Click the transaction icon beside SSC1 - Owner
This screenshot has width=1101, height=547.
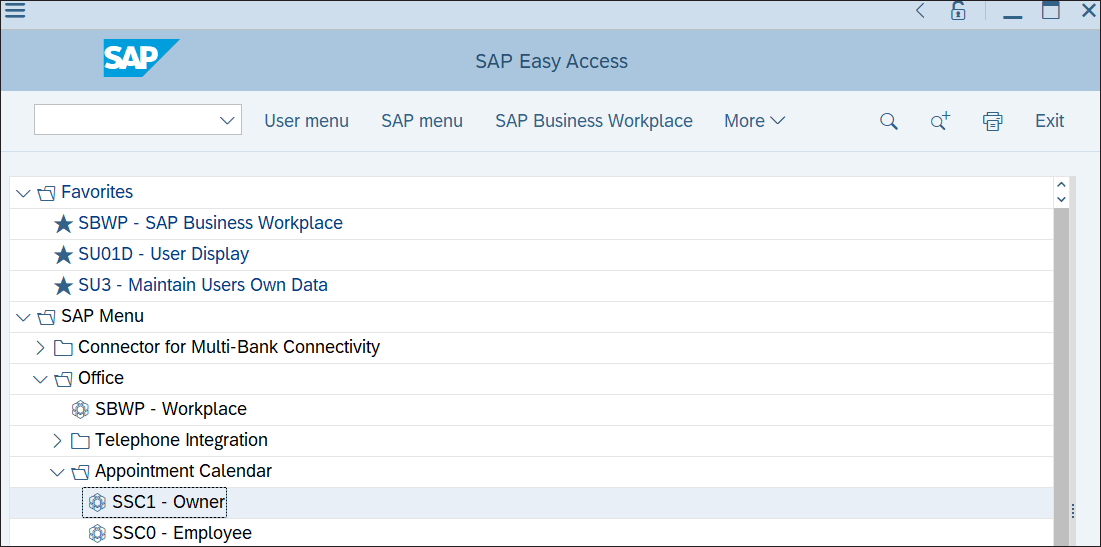point(98,502)
